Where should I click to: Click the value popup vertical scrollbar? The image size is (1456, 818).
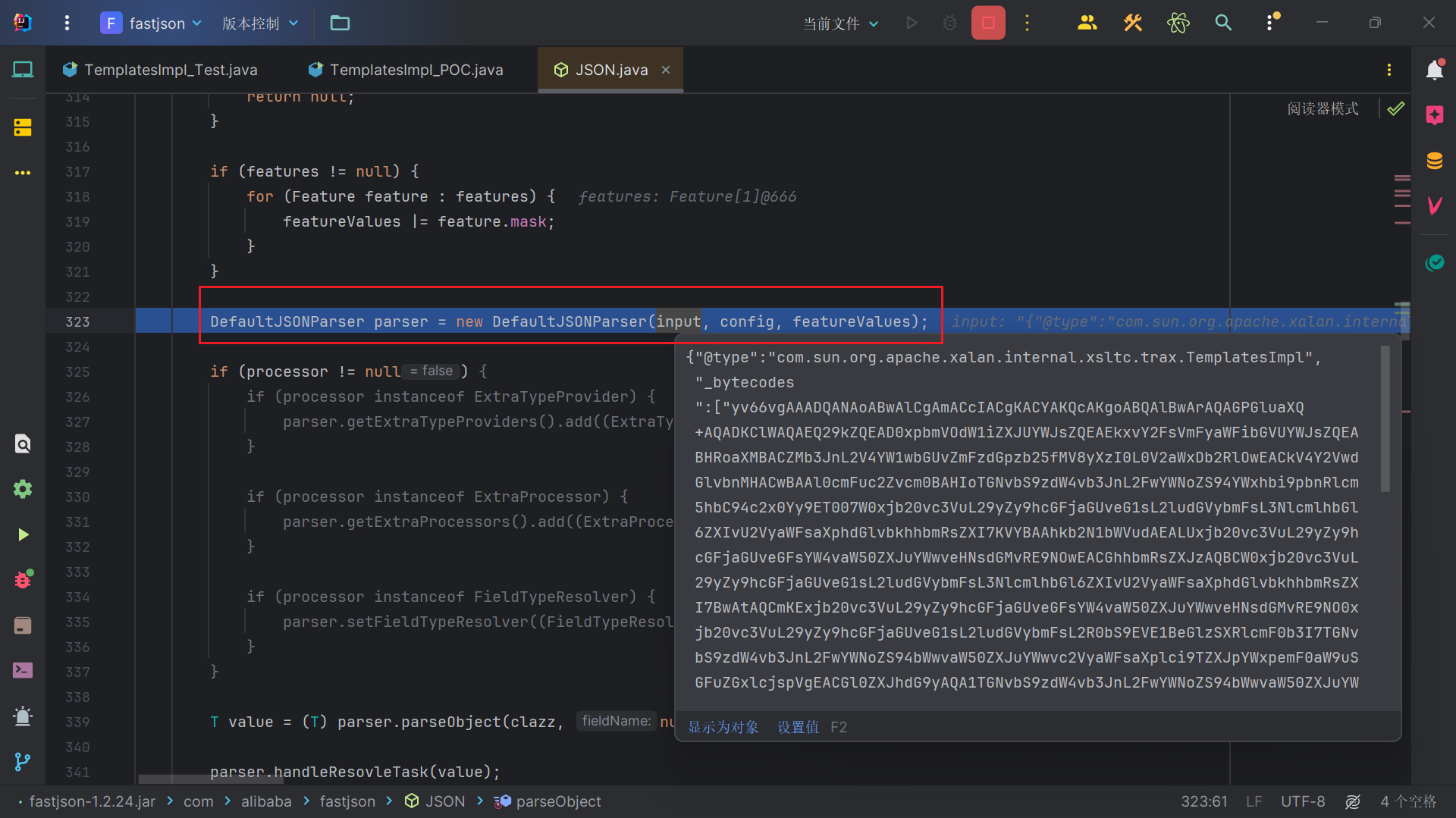click(1385, 418)
